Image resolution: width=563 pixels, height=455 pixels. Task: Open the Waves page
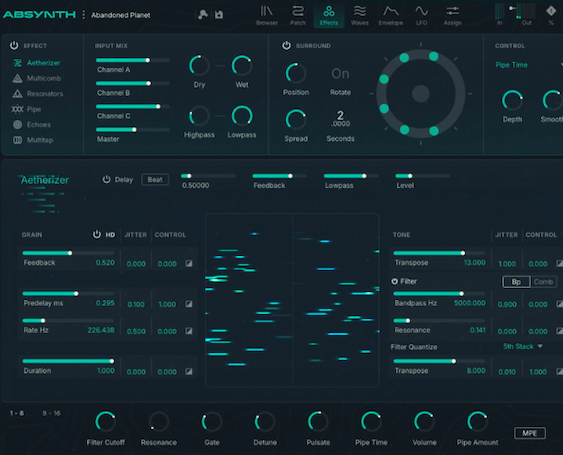coord(359,15)
